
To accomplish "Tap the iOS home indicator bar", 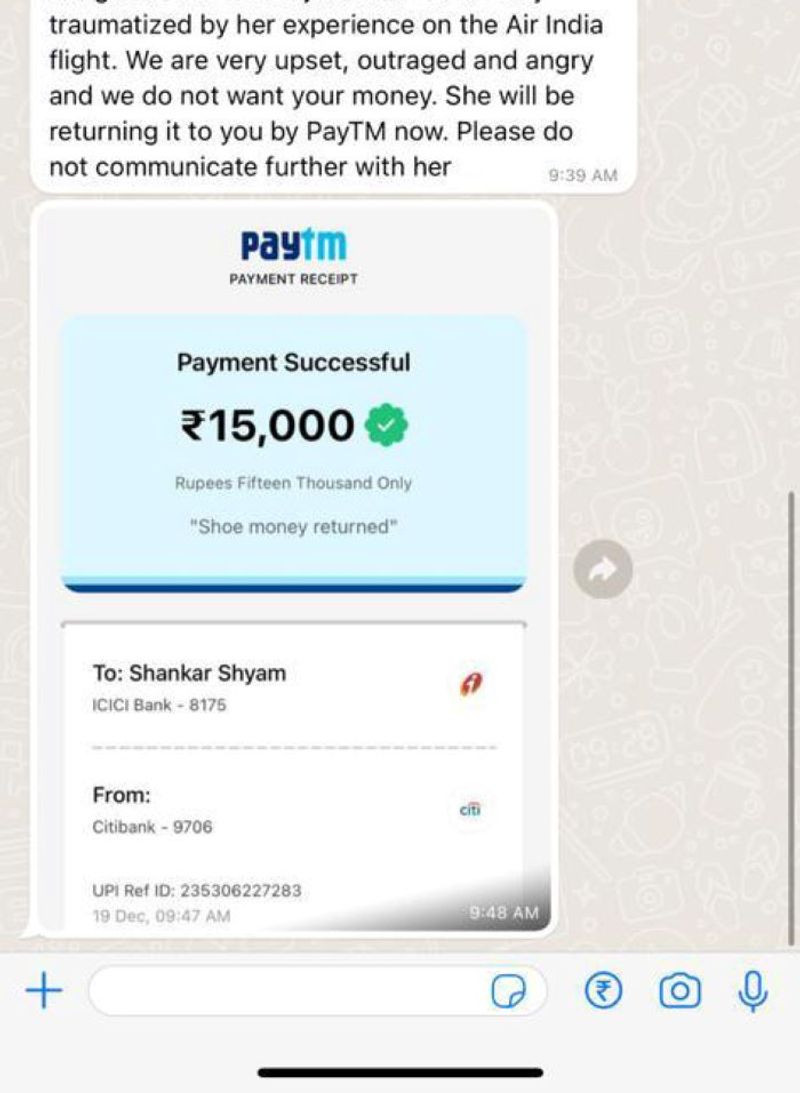I will click(400, 1072).
